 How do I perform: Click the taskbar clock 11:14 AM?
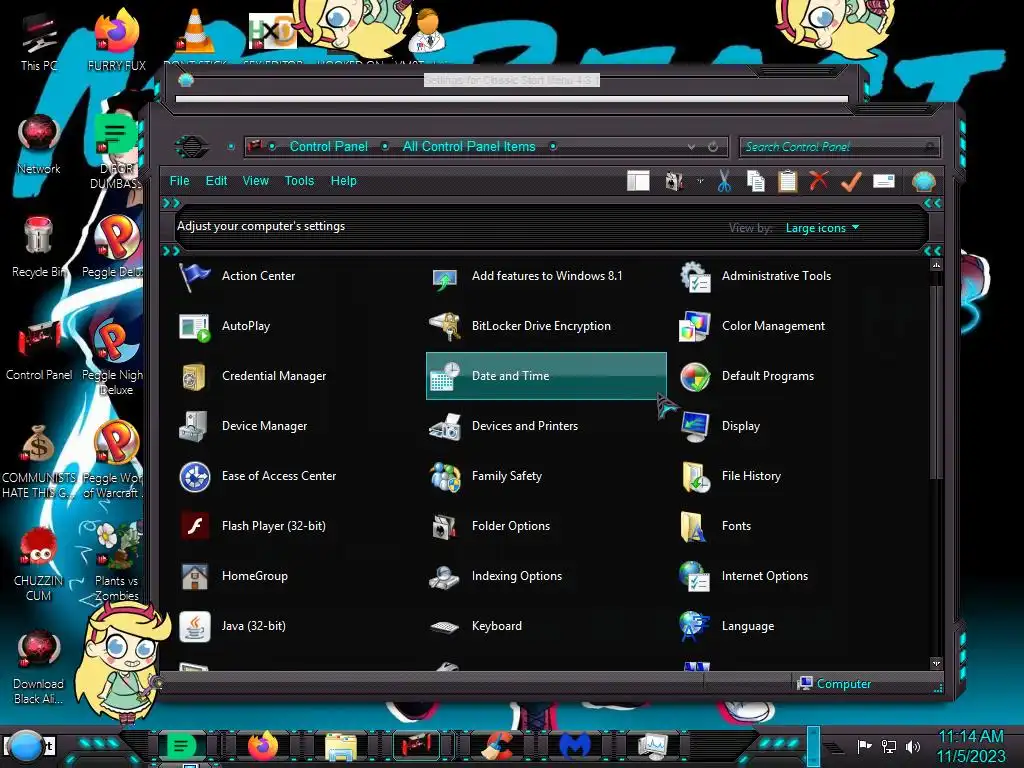[x=971, y=737]
